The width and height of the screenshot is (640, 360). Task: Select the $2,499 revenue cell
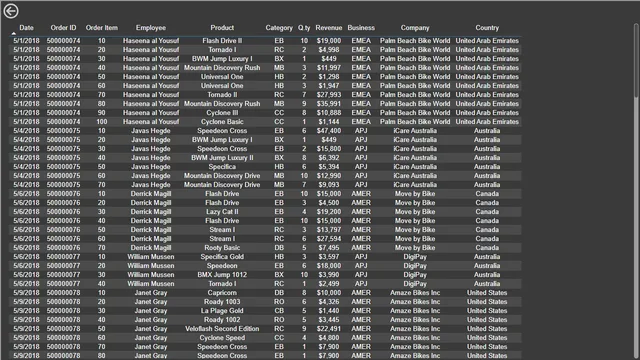click(x=329, y=284)
